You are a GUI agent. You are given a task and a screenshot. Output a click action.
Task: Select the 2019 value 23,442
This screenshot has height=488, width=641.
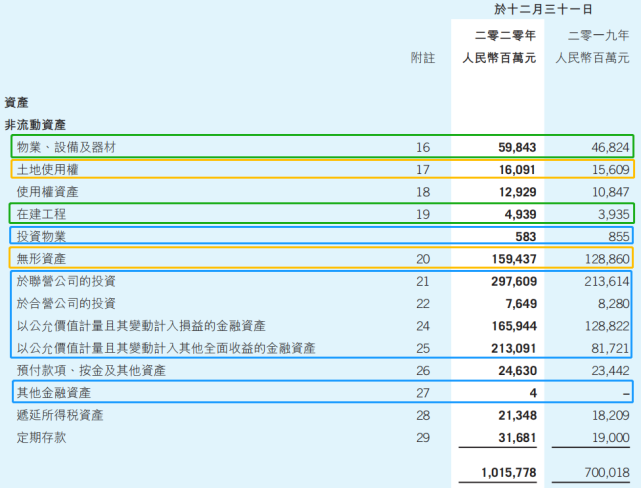point(611,371)
